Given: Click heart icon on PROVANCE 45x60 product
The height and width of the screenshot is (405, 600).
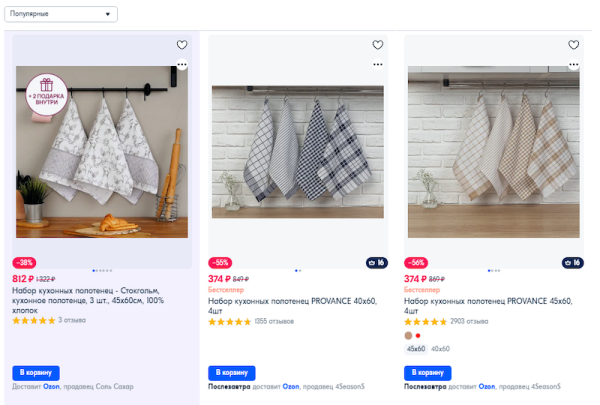Looking at the screenshot, I should [x=573, y=45].
